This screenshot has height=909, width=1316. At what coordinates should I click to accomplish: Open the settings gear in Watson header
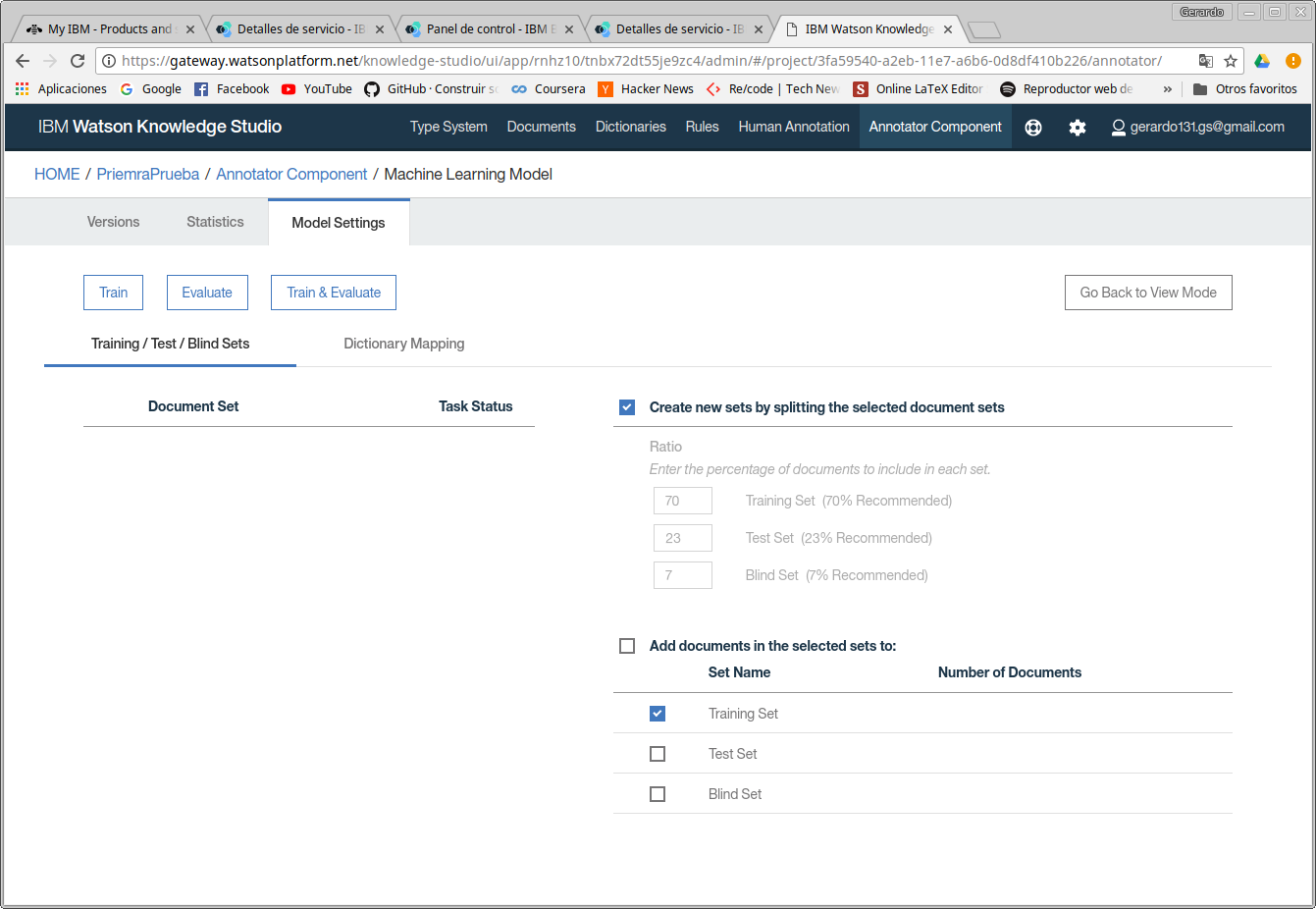(x=1078, y=128)
